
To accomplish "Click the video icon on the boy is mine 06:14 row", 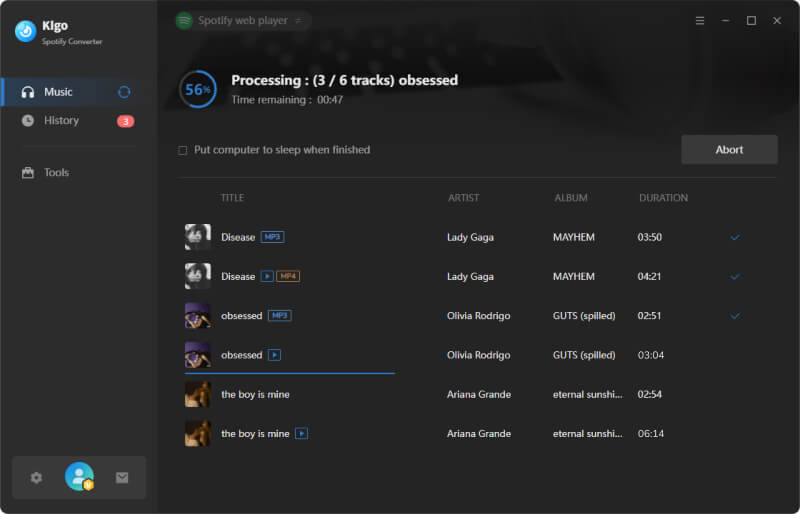I will pyautogui.click(x=302, y=433).
